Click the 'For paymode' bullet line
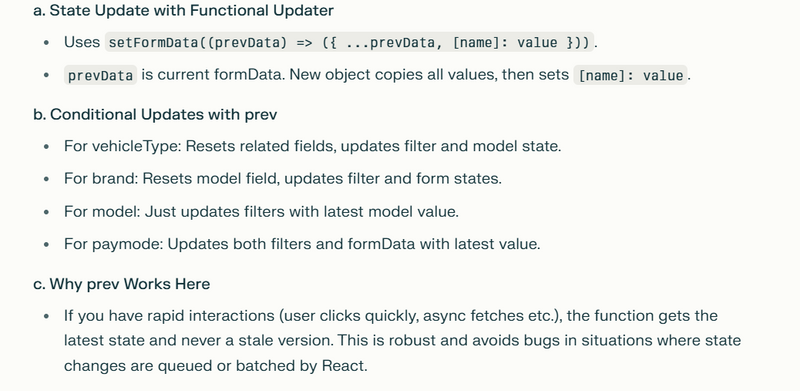Viewport: 800px width, 391px height. [302, 244]
